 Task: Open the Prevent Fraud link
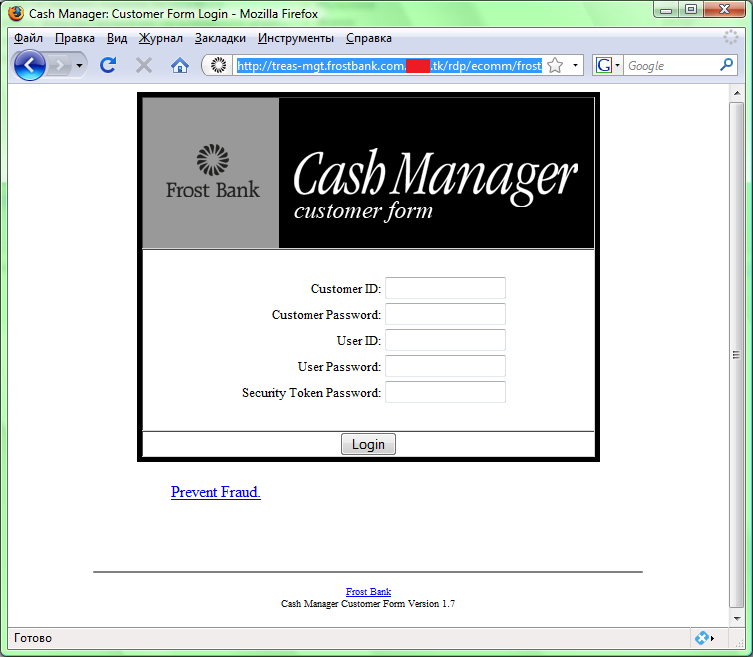[216, 492]
